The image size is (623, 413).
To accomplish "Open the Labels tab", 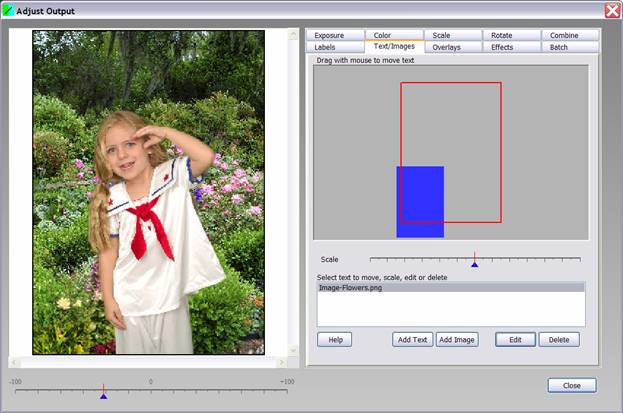I will (335, 47).
